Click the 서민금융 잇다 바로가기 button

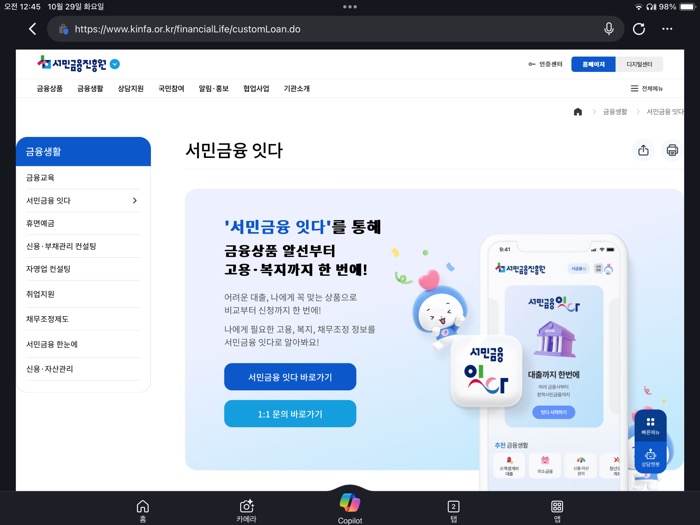click(290, 377)
